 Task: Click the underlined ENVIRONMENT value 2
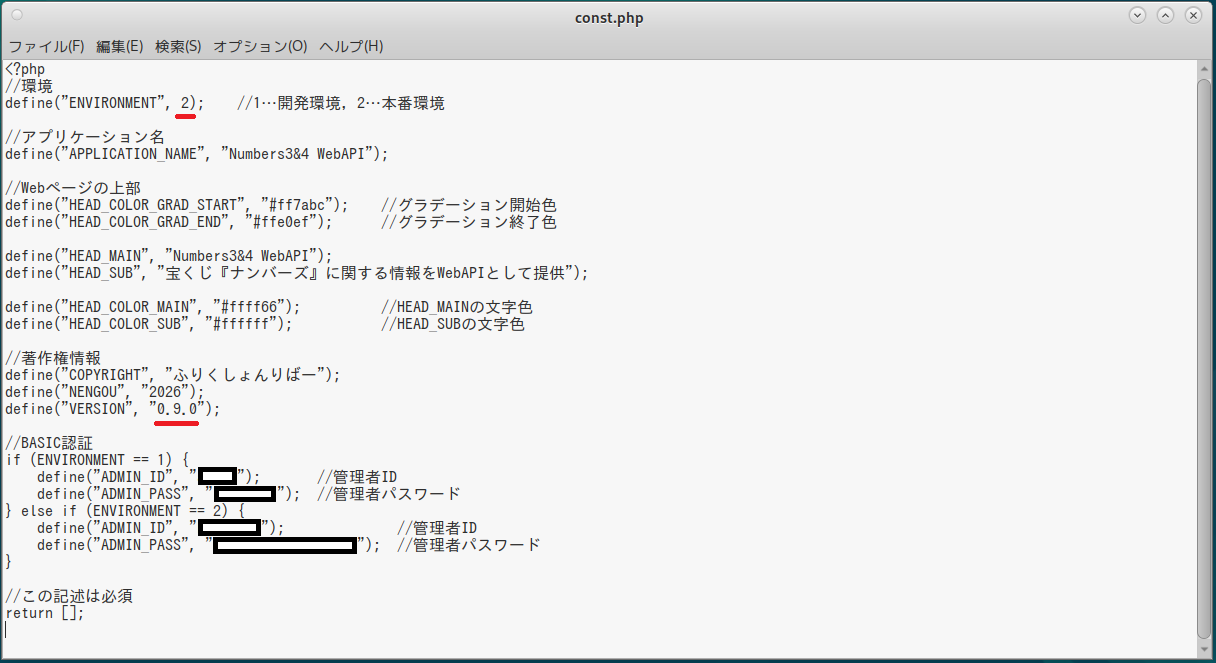(x=185, y=103)
